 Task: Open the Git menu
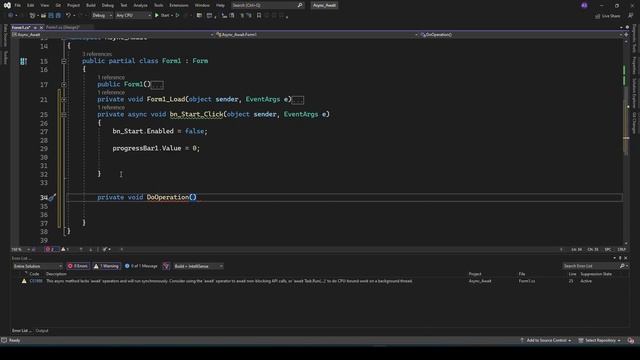coord(58,5)
